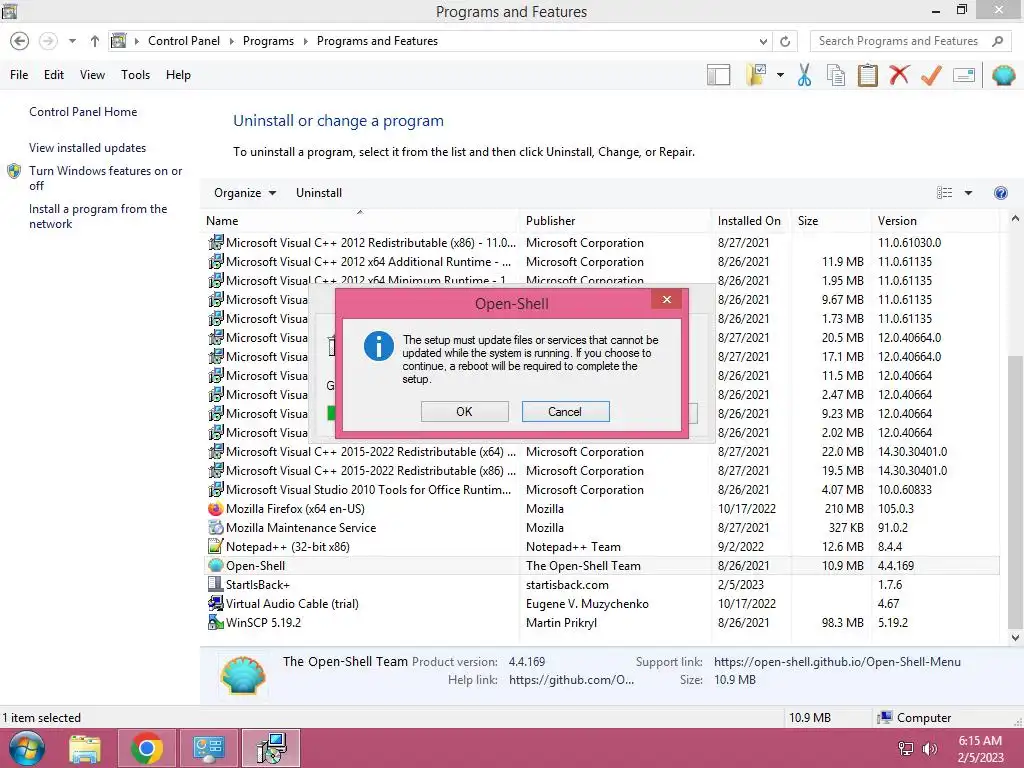
Task: Click the vertical scrollbar thumb
Action: click(1015, 490)
